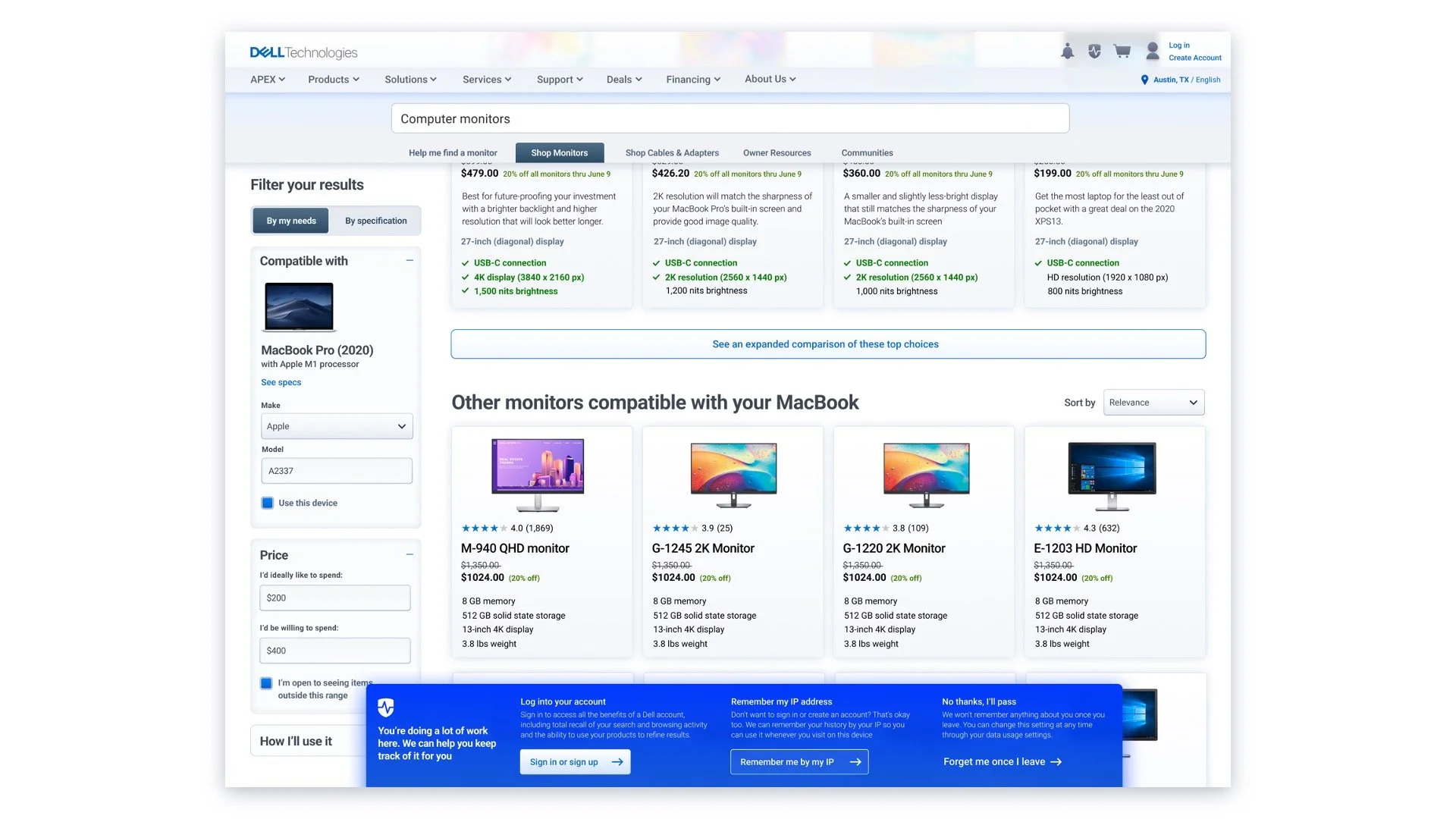Viewport: 1456px width, 819px height.
Task: Click the See specs link
Action: (x=281, y=382)
